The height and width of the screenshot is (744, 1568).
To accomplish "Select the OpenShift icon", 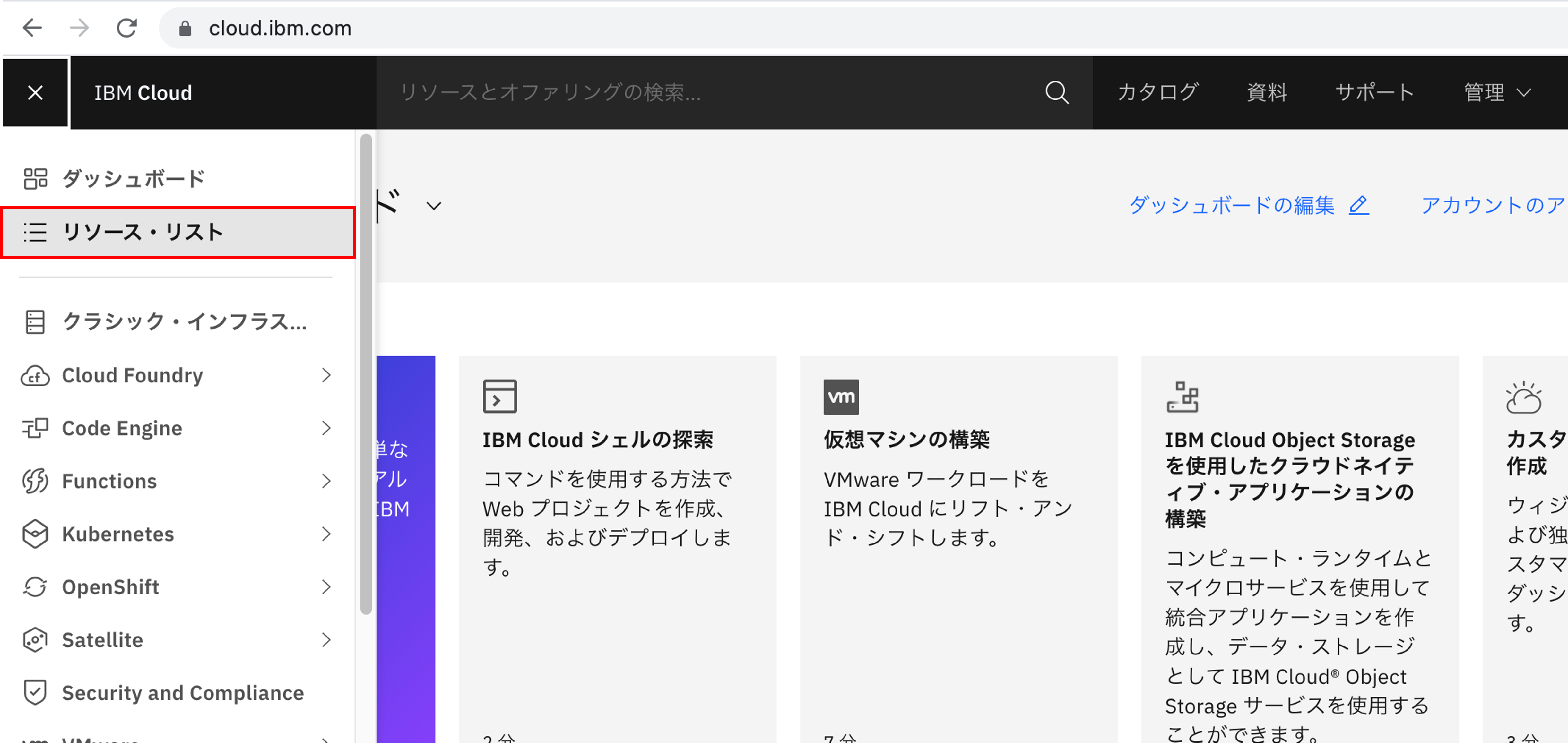I will (35, 586).
